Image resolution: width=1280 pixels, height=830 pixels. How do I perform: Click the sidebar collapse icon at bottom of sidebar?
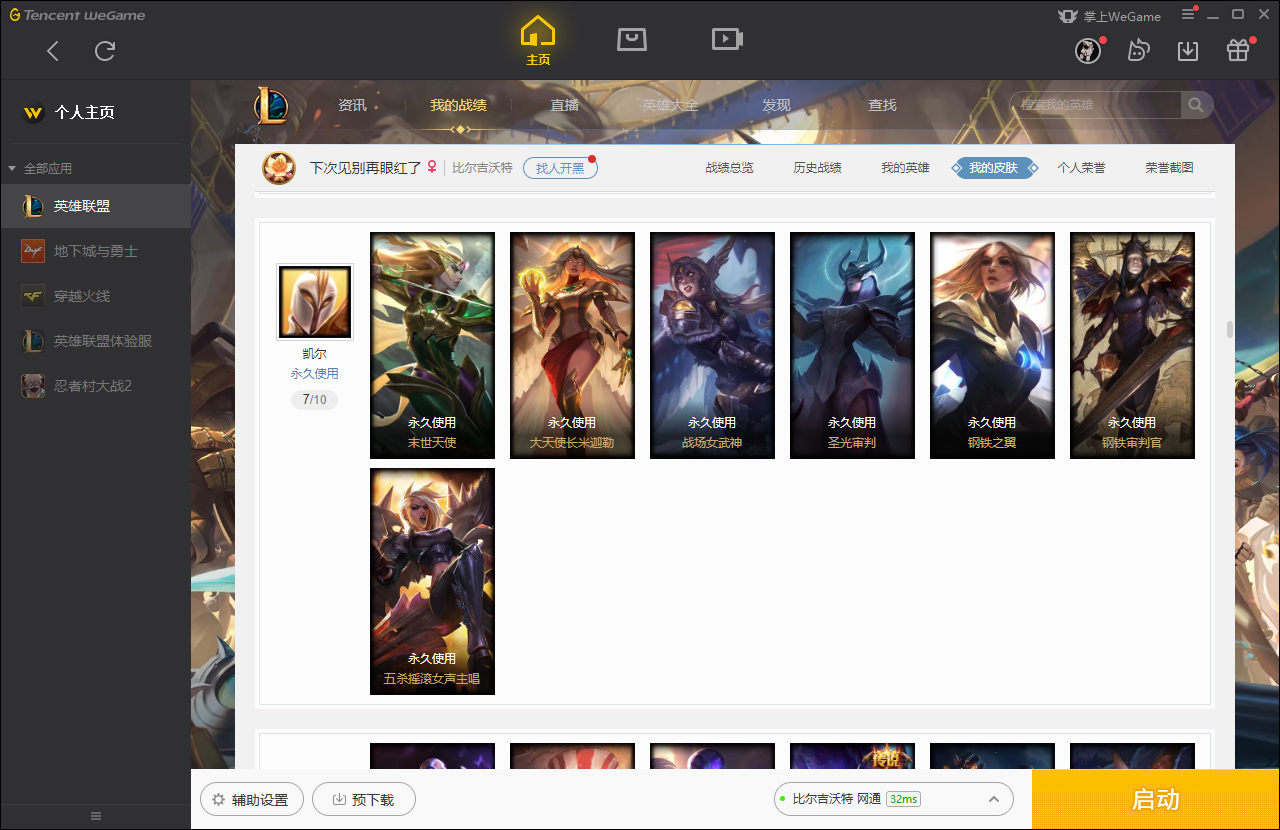96,816
